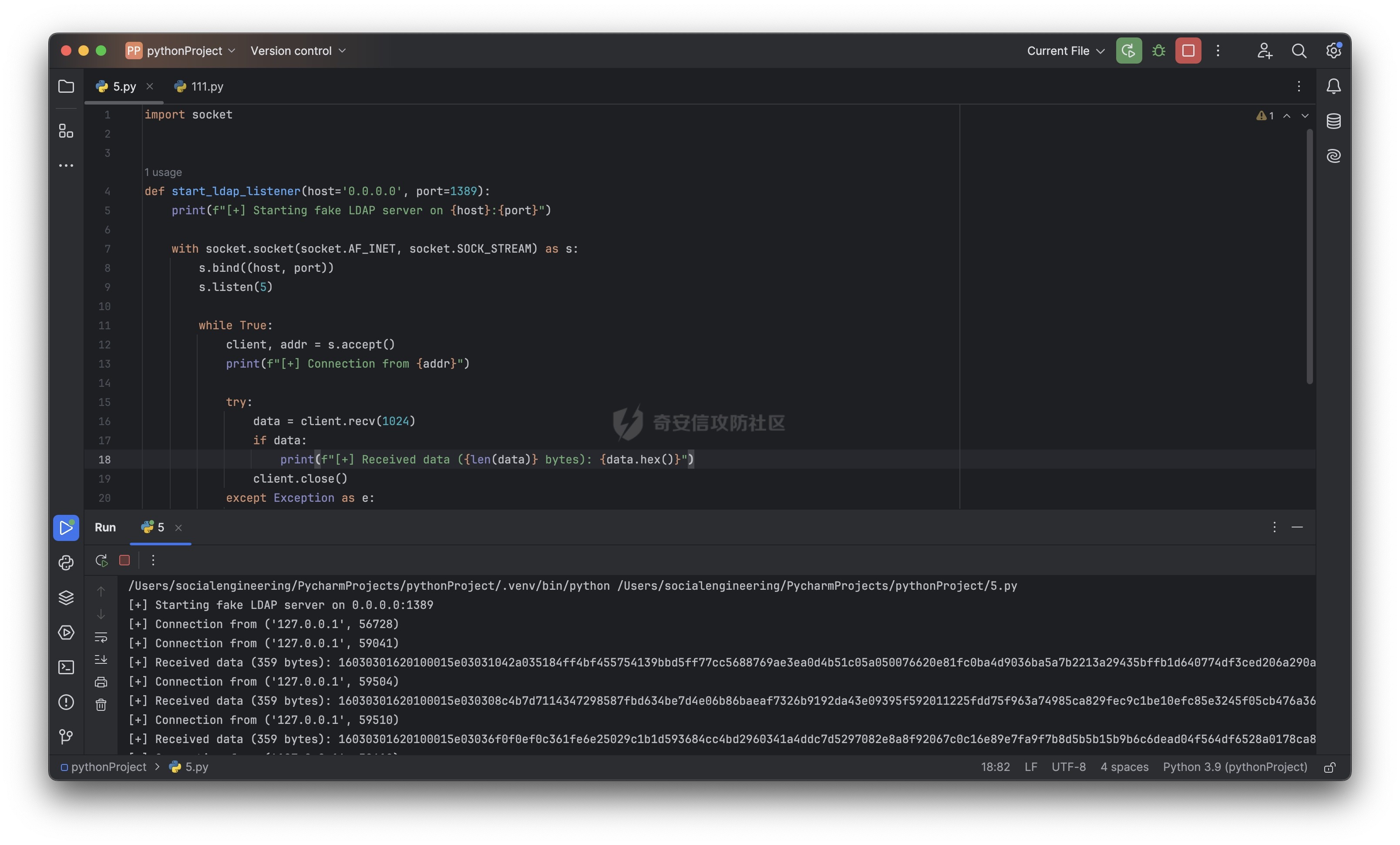This screenshot has height=845, width=1400.
Task: Open the Database tool window icon
Action: (x=1333, y=121)
